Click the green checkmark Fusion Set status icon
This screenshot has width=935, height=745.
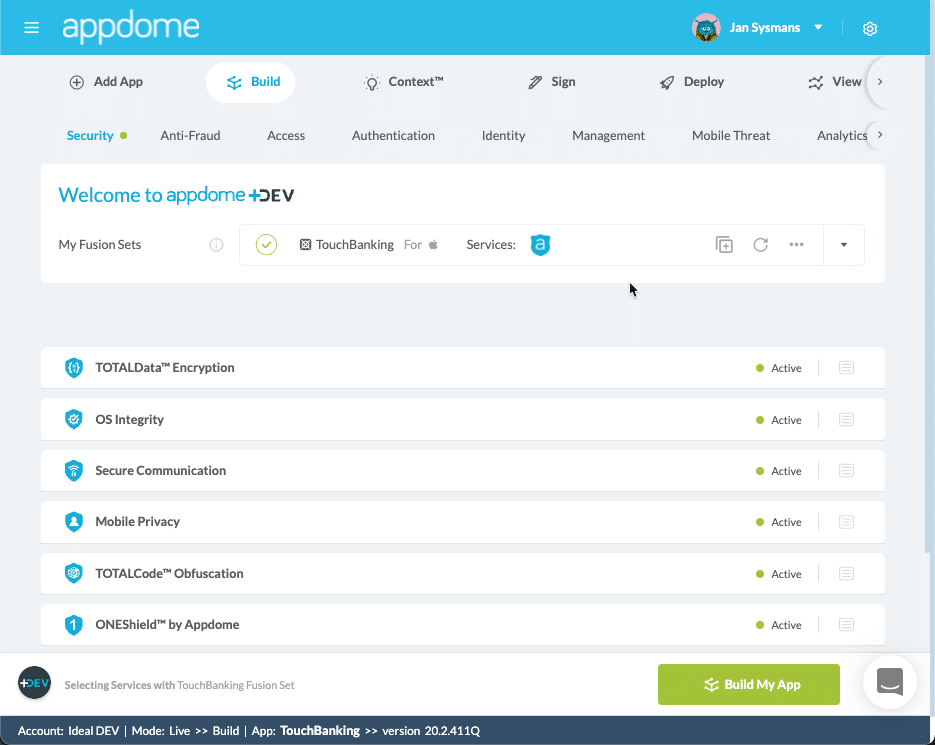(266, 245)
